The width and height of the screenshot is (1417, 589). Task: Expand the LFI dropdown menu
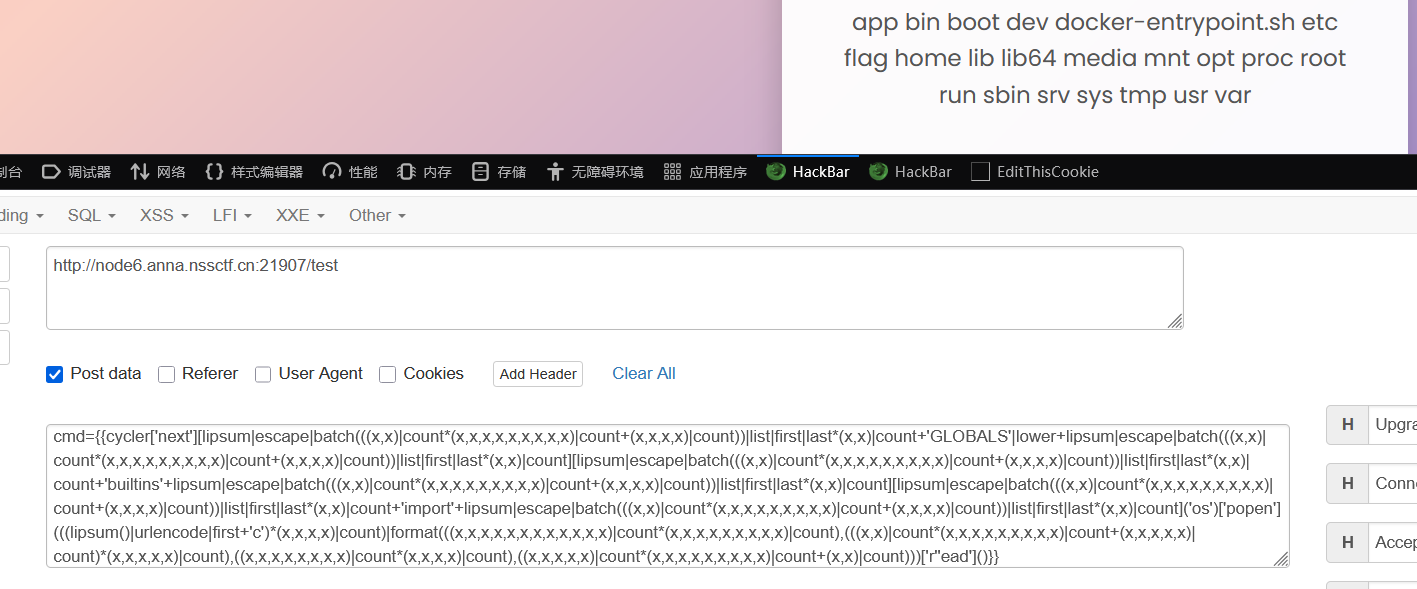click(232, 215)
